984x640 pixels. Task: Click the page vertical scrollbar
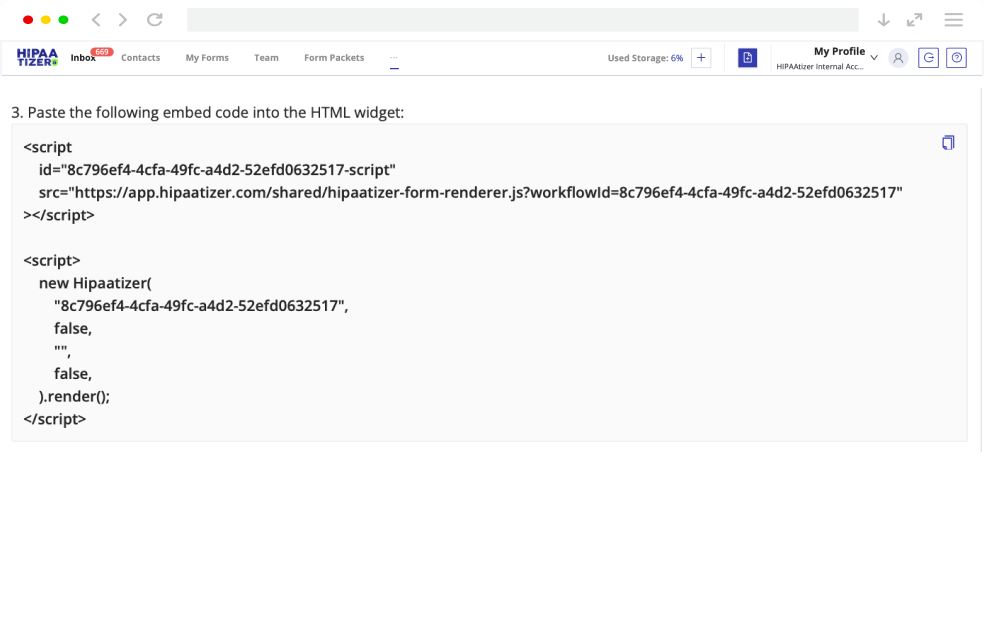(x=981, y=270)
